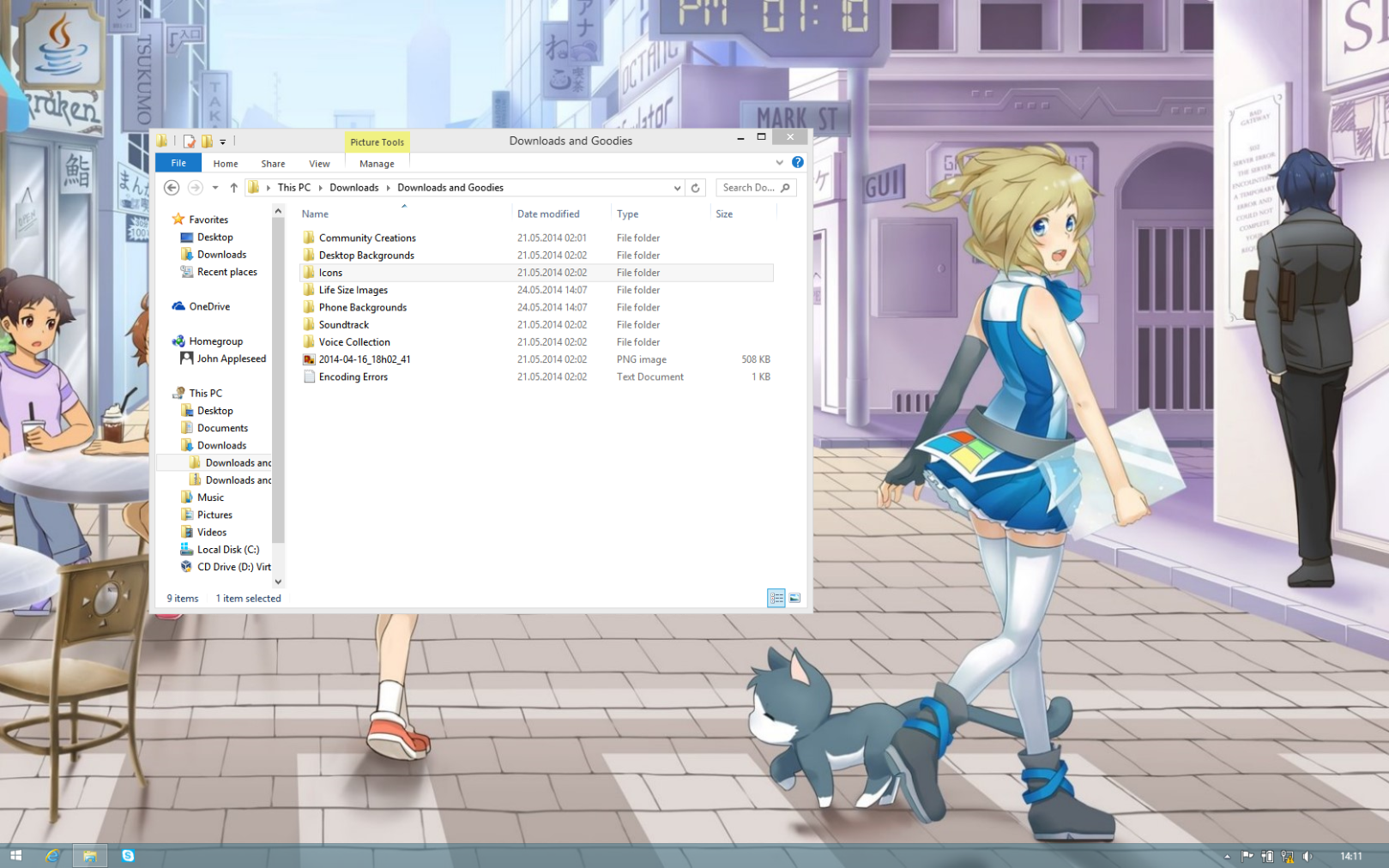Open address bar history dropdown
The height and width of the screenshot is (868, 1389).
tap(677, 188)
